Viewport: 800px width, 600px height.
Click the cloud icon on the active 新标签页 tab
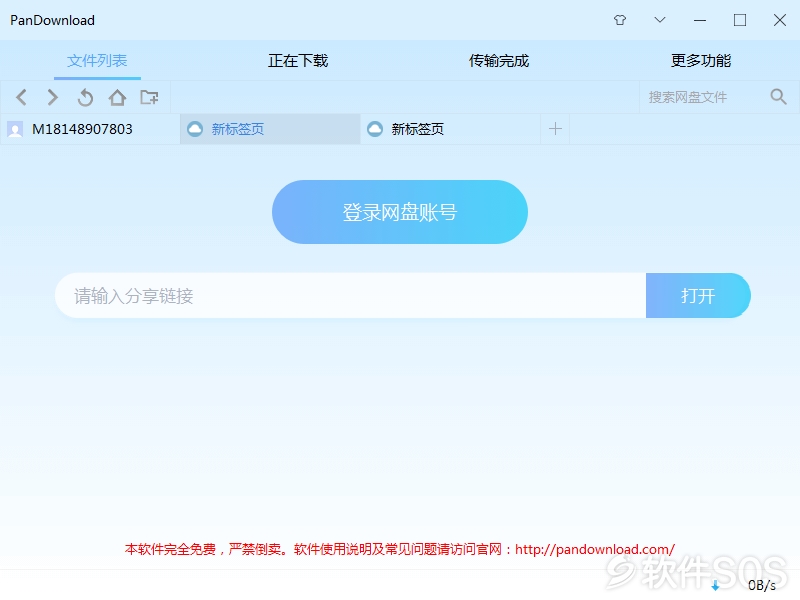click(x=195, y=129)
